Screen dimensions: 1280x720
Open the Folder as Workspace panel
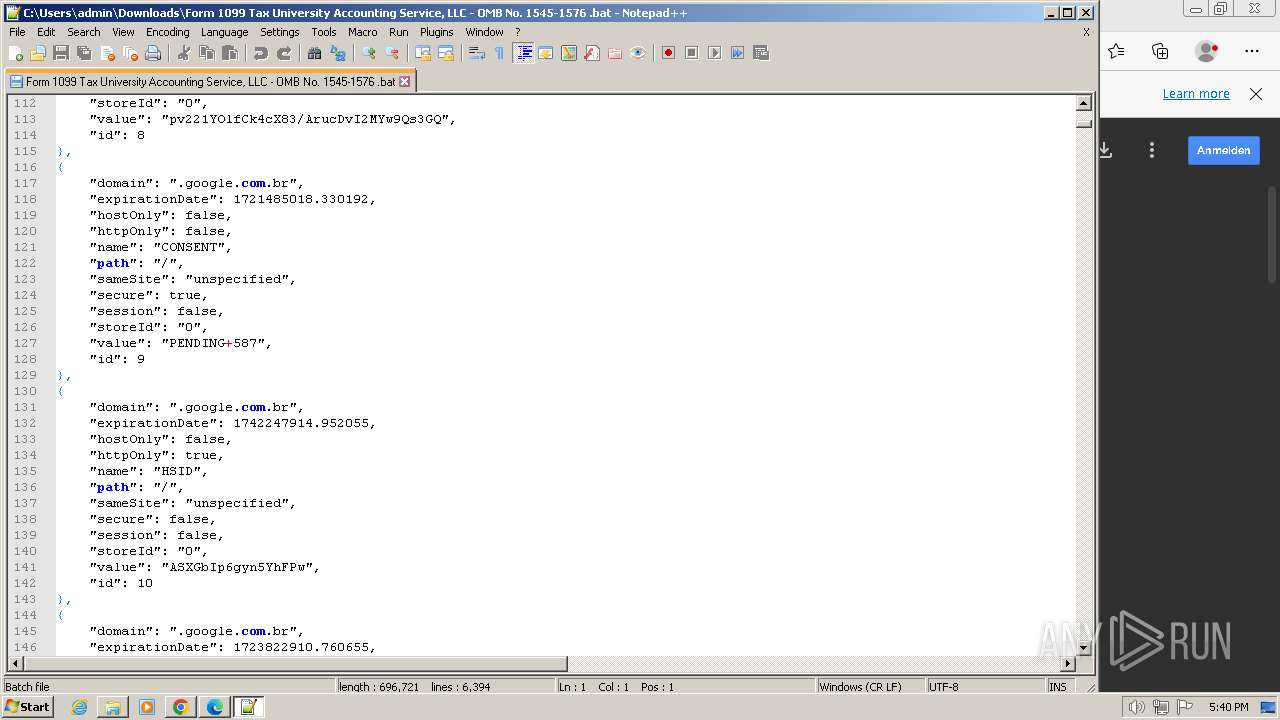pos(615,53)
